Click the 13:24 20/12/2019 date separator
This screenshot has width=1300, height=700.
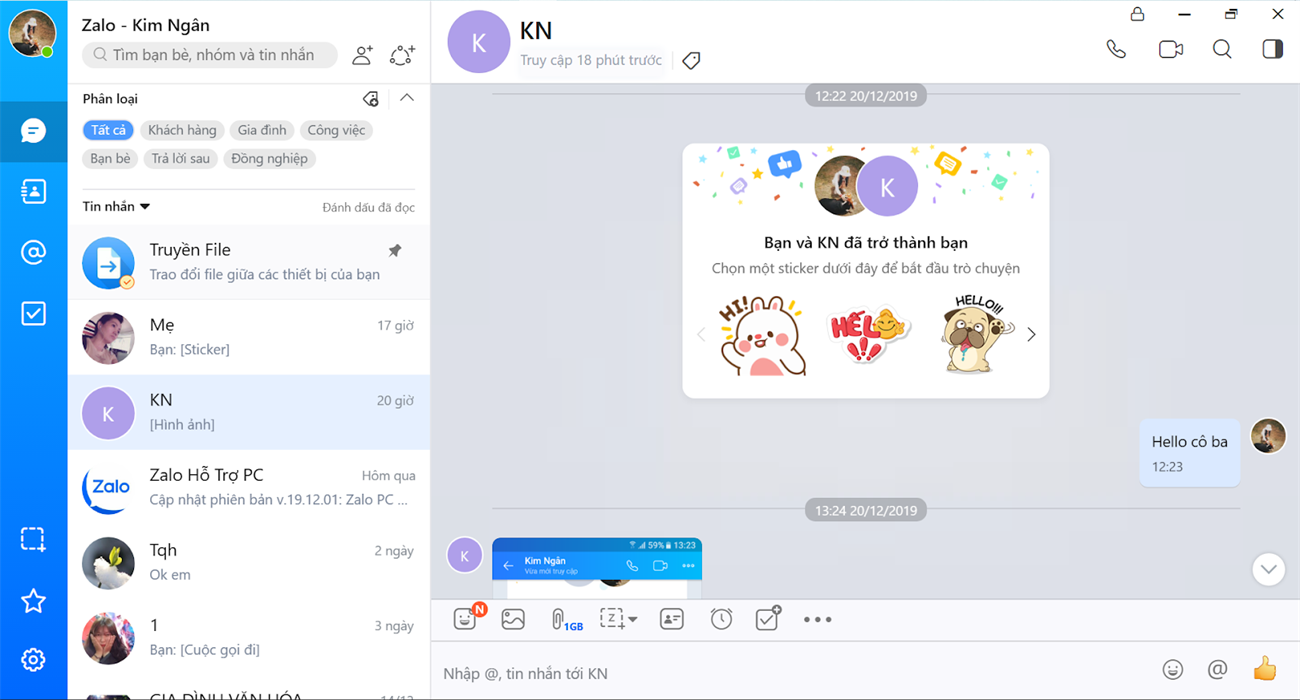coord(866,510)
